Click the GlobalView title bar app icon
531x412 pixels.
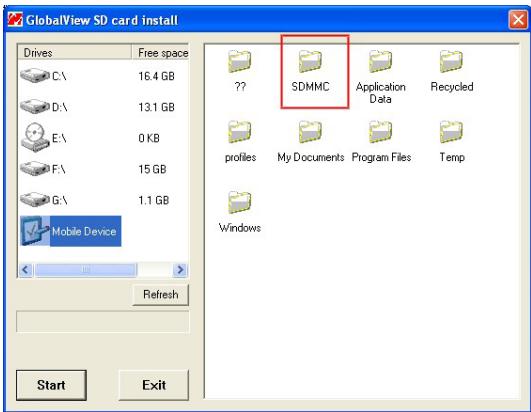(x=15, y=20)
